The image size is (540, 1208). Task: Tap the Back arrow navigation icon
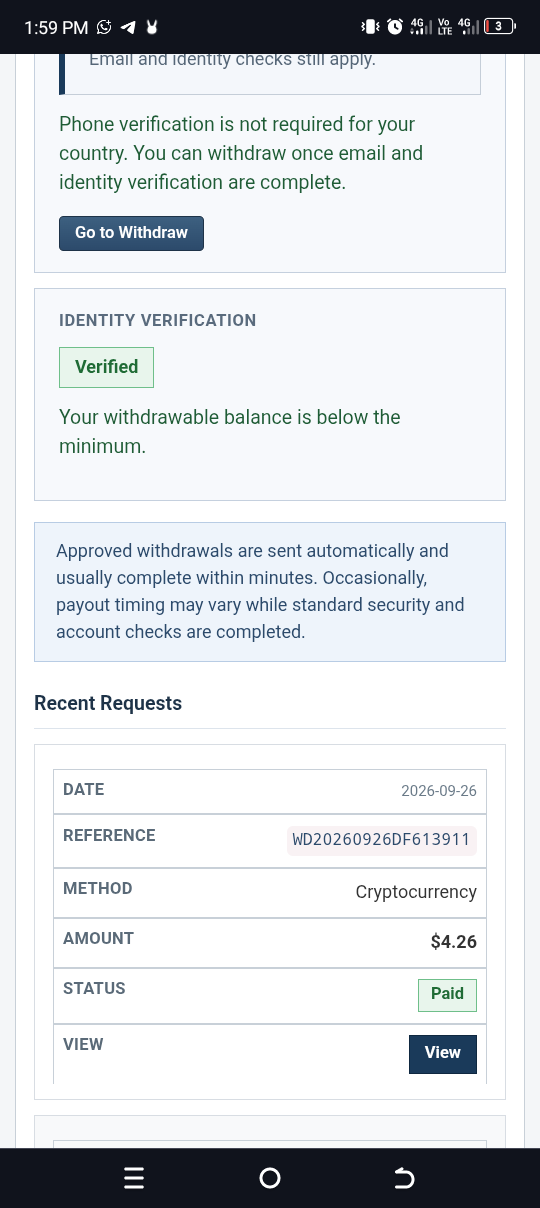click(x=404, y=1179)
